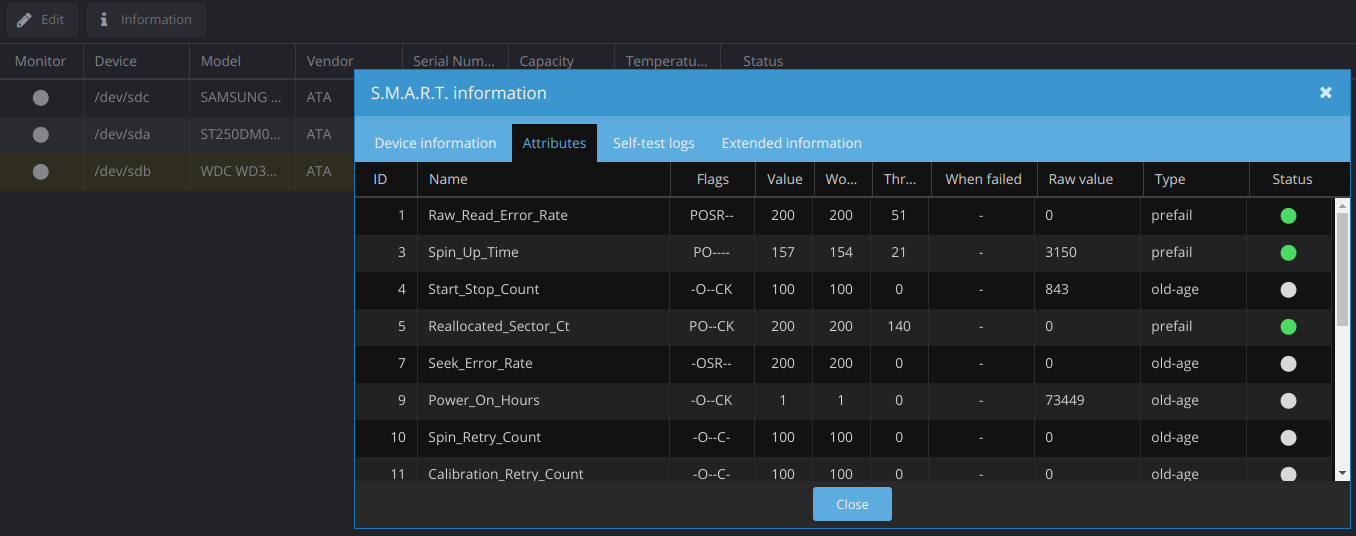Click the Raw_Read_Error_Rate attribute name
Viewport: 1356px width, 536px height.
pos(498,216)
